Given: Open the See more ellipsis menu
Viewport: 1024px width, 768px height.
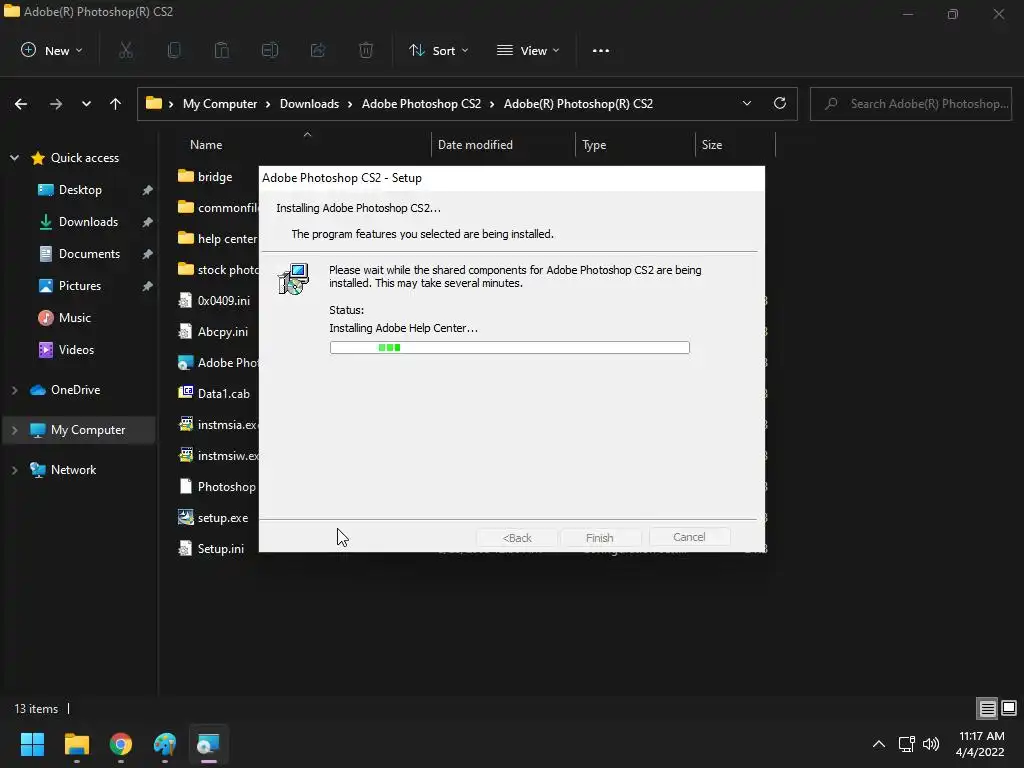Looking at the screenshot, I should tap(601, 50).
